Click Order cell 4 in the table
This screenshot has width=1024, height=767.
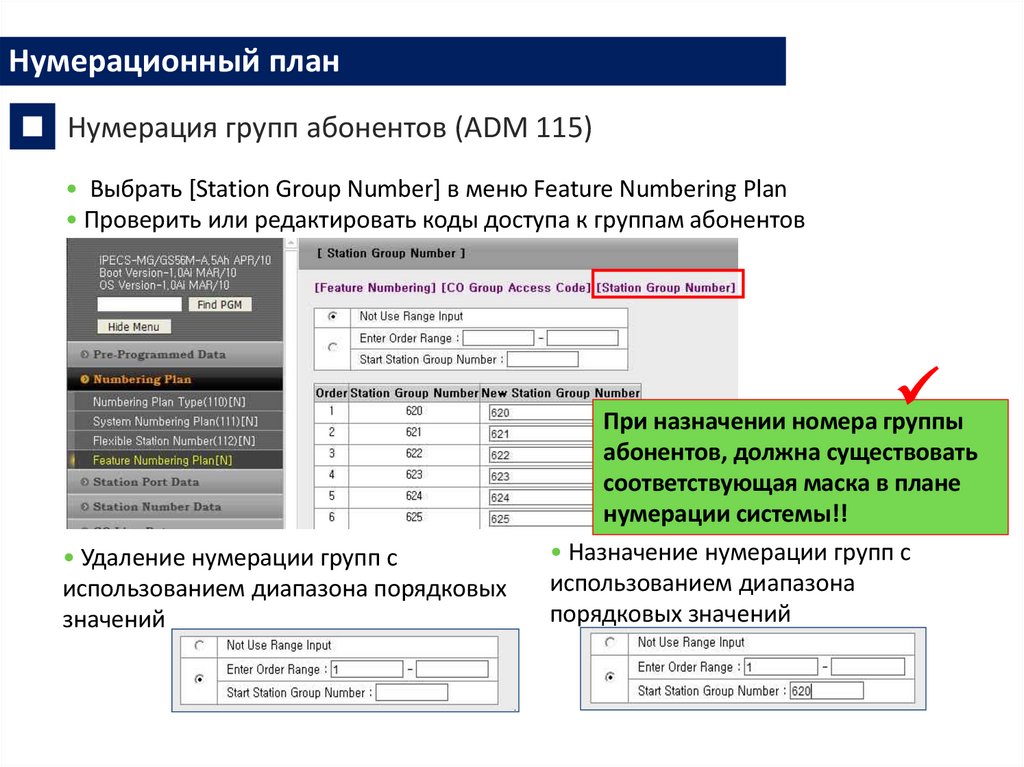coord(331,474)
